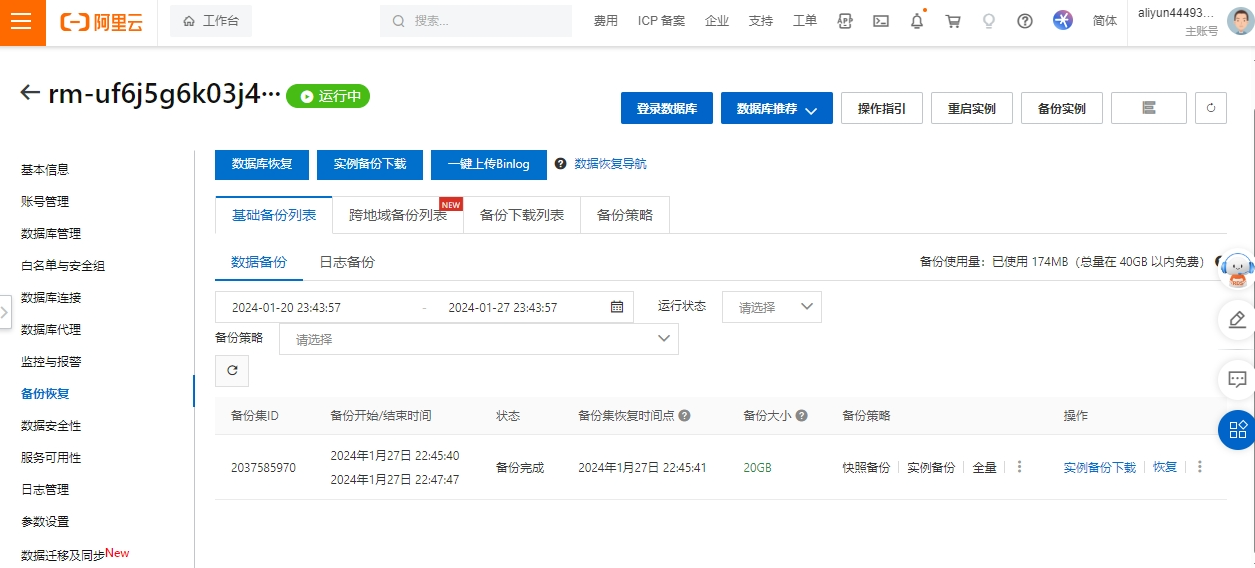This screenshot has width=1255, height=568.
Task: Open the more actions menu in 操作 column
Action: (x=1200, y=467)
